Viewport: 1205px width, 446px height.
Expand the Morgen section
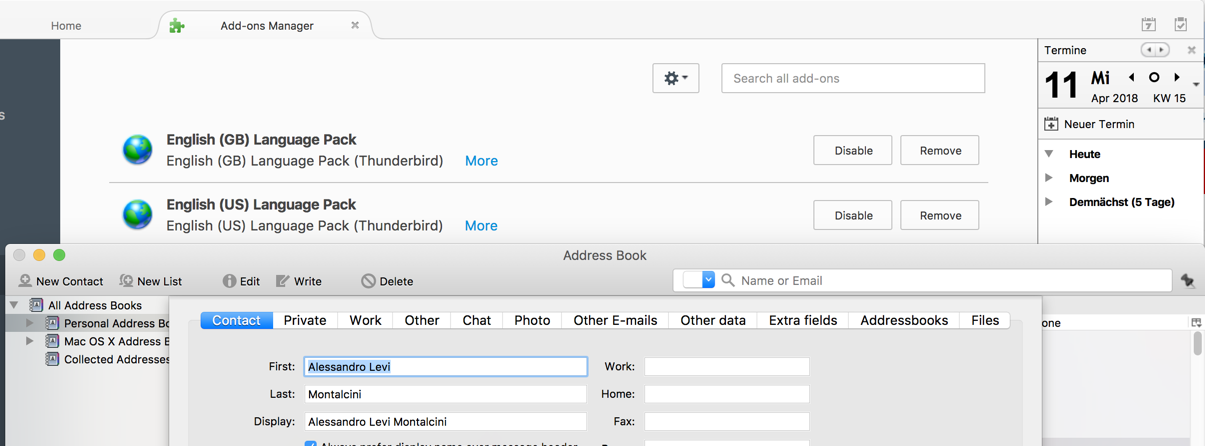point(1049,178)
